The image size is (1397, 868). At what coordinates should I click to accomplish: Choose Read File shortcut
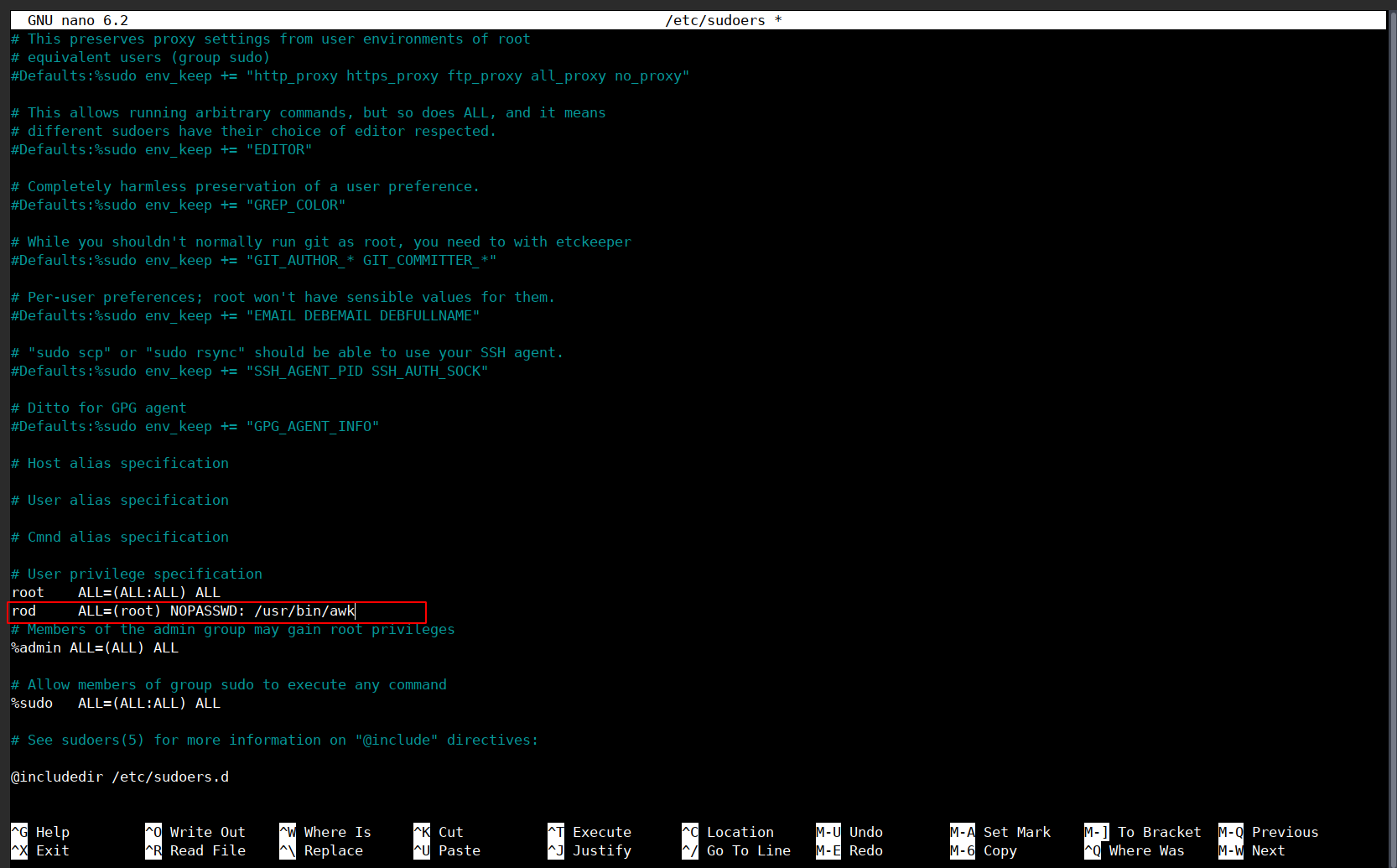206,850
